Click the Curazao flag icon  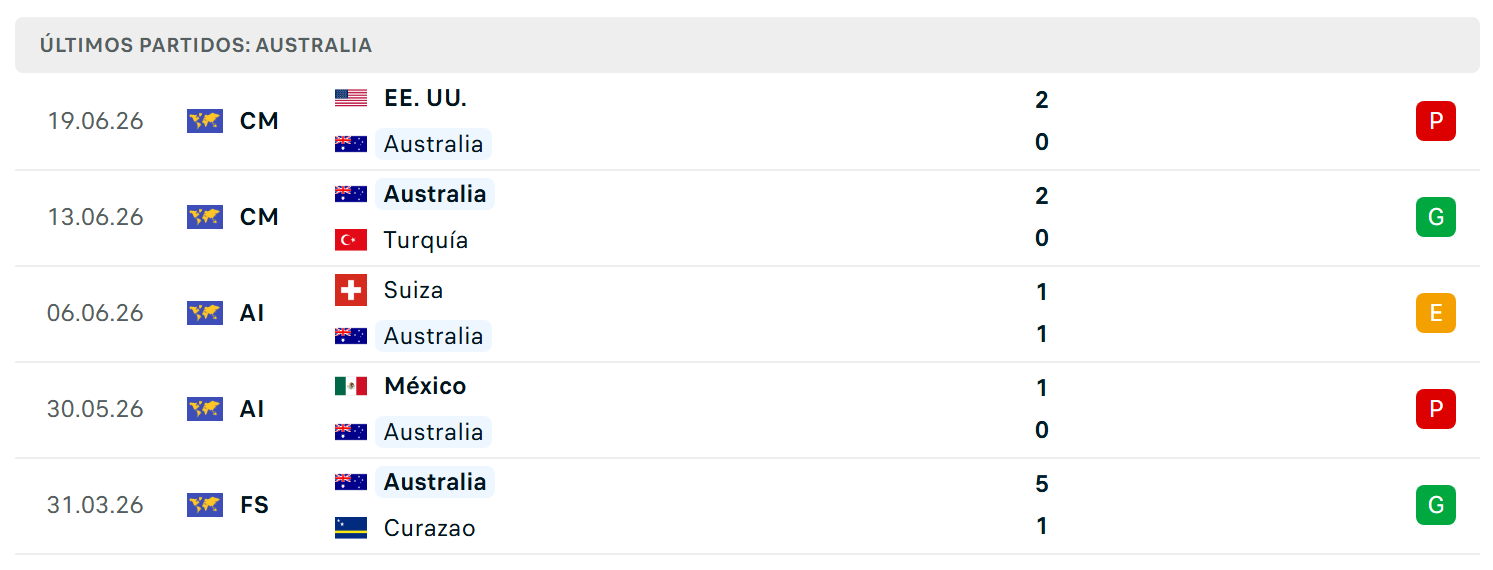351,528
